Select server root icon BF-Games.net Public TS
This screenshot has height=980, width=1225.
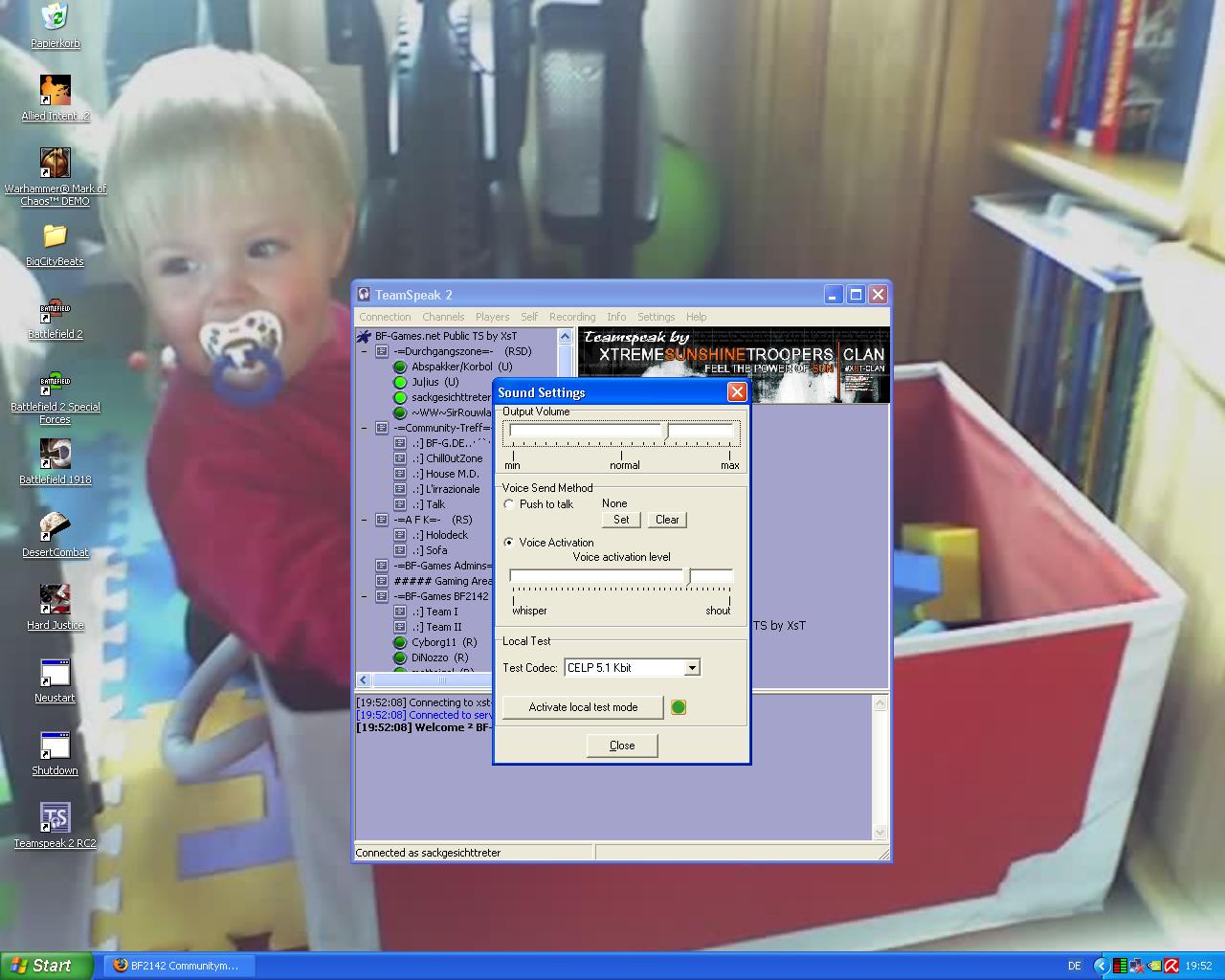click(x=364, y=336)
